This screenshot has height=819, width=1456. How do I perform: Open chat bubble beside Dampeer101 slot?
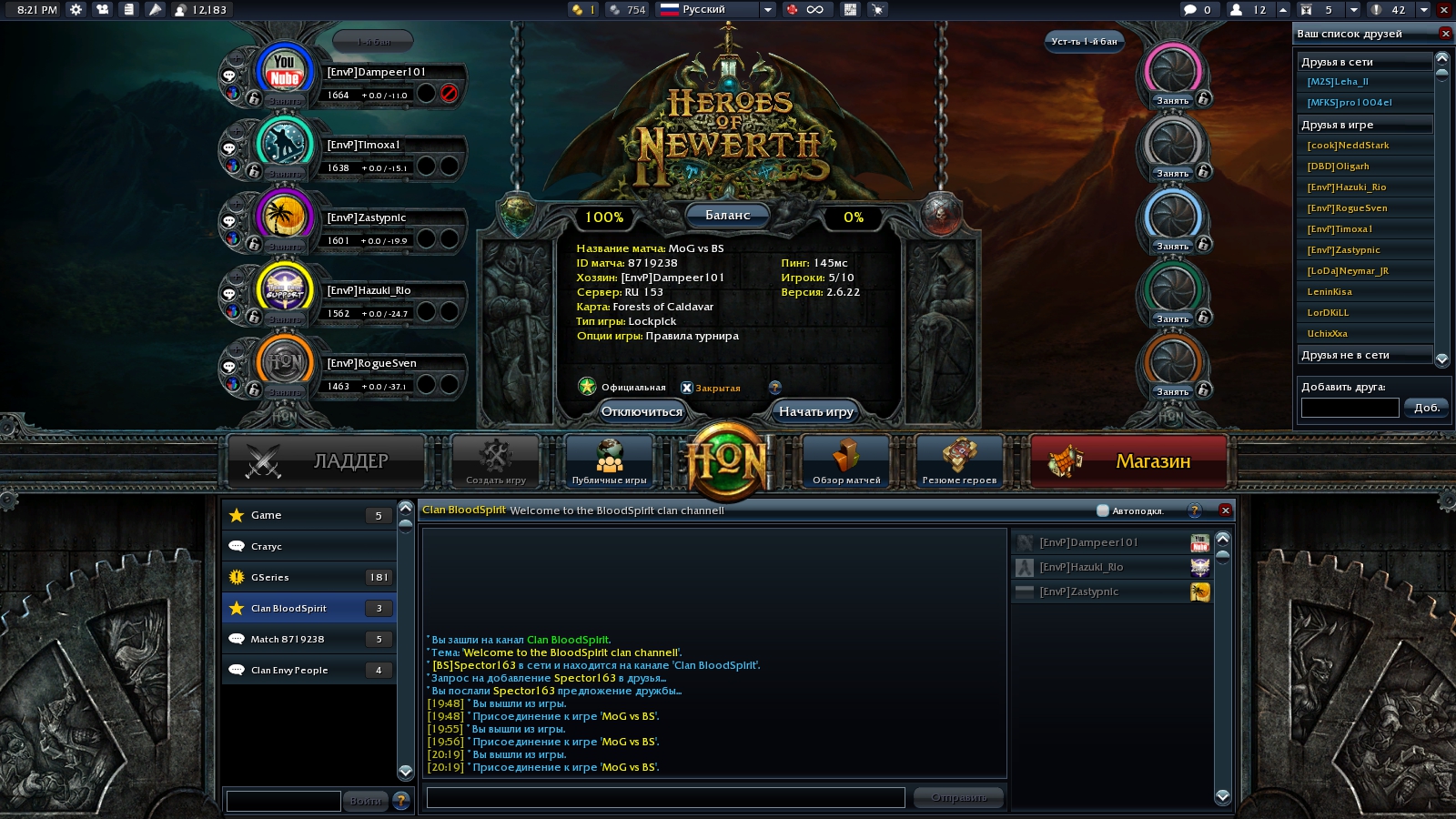pyautogui.click(x=229, y=76)
